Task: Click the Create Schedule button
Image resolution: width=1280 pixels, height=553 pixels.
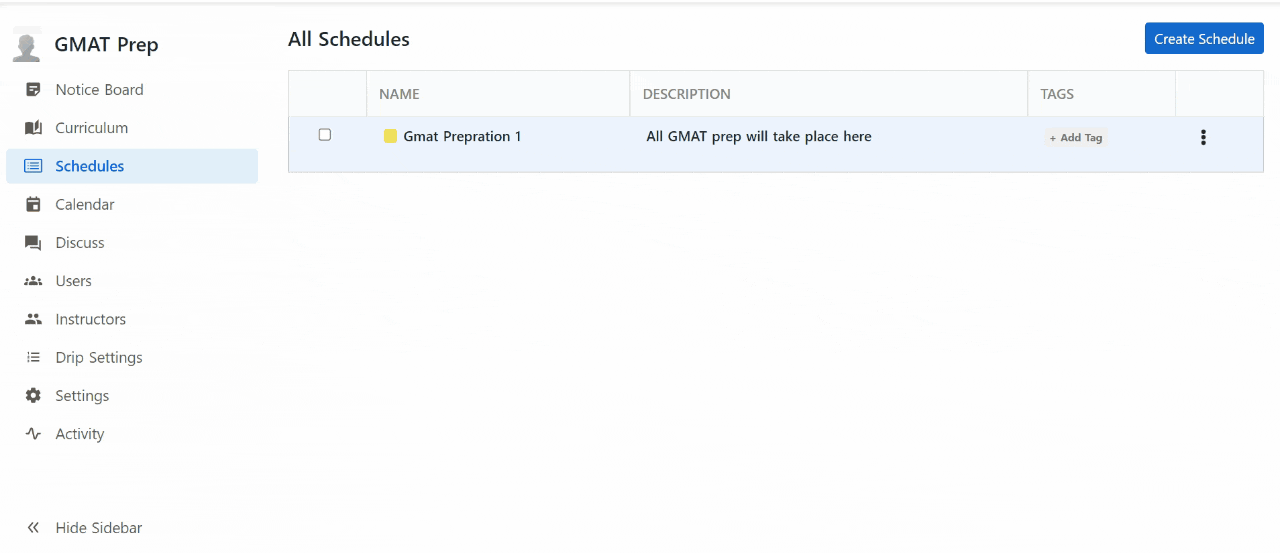Action: 1204,39
